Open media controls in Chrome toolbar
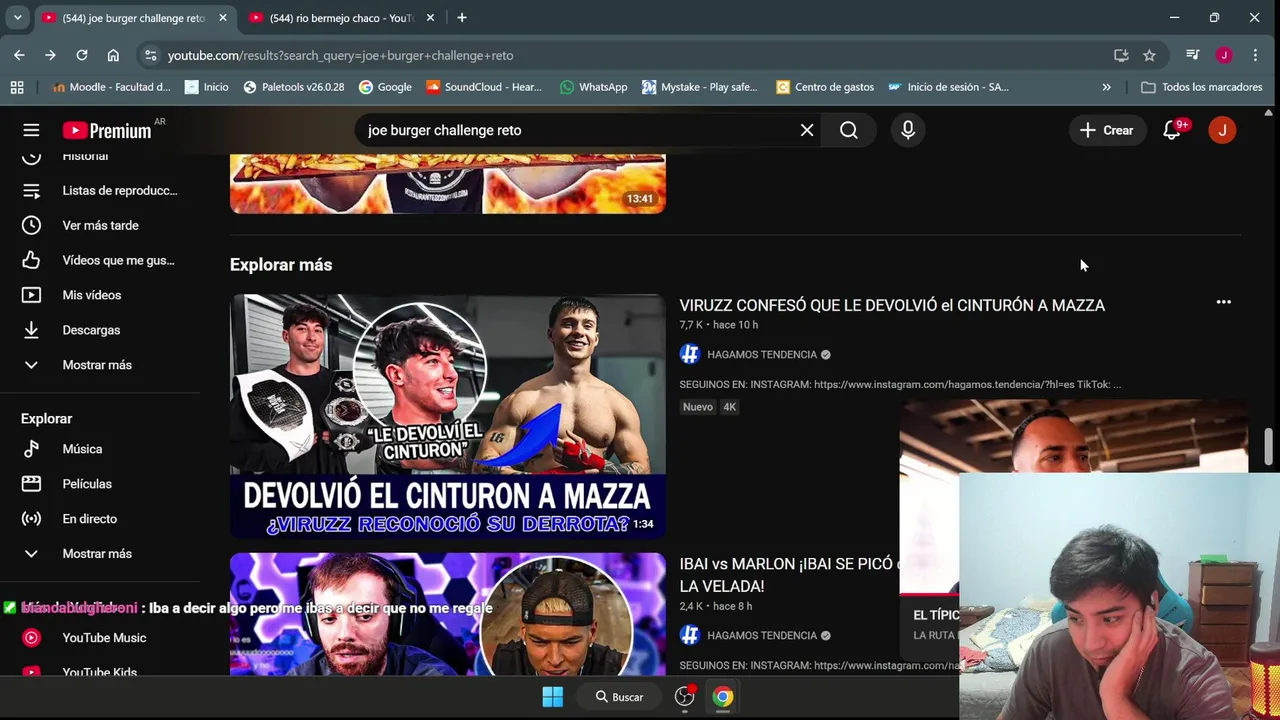Screen dimensions: 1280x720 pos(1192,55)
